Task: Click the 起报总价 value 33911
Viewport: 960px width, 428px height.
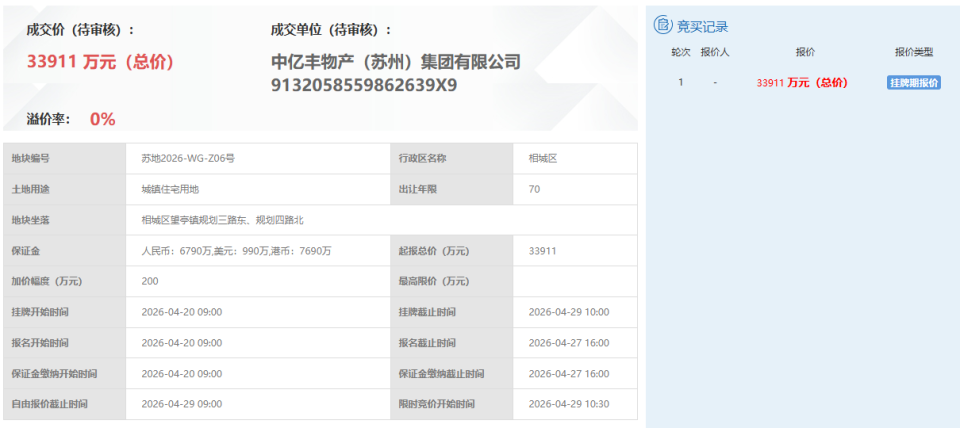Action: pyautogui.click(x=542, y=250)
